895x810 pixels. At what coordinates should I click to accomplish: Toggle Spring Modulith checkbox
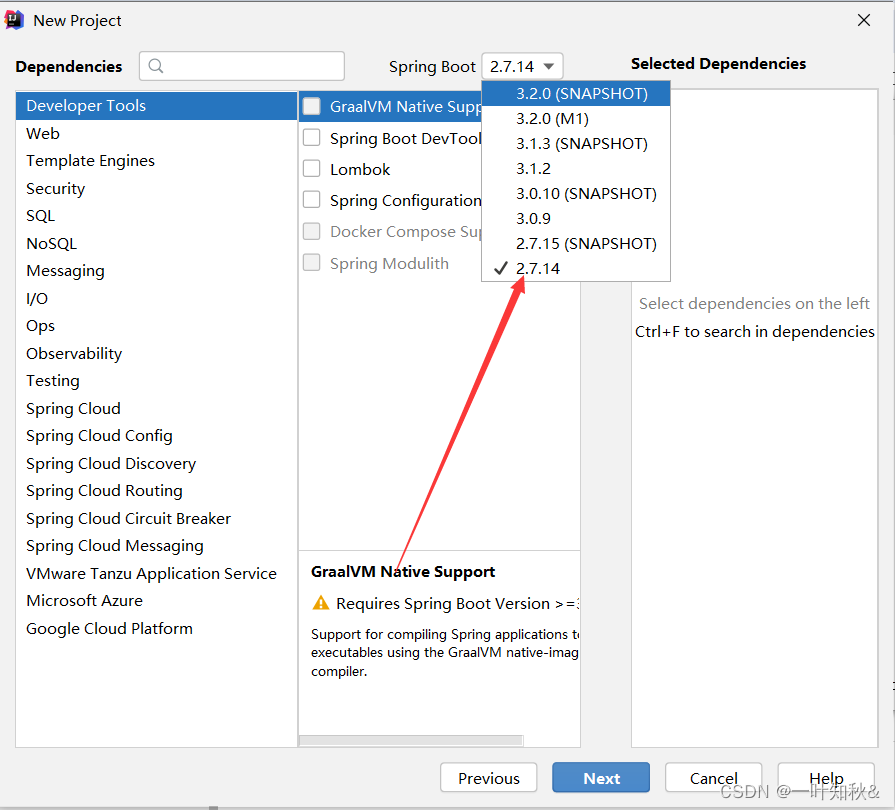312,263
